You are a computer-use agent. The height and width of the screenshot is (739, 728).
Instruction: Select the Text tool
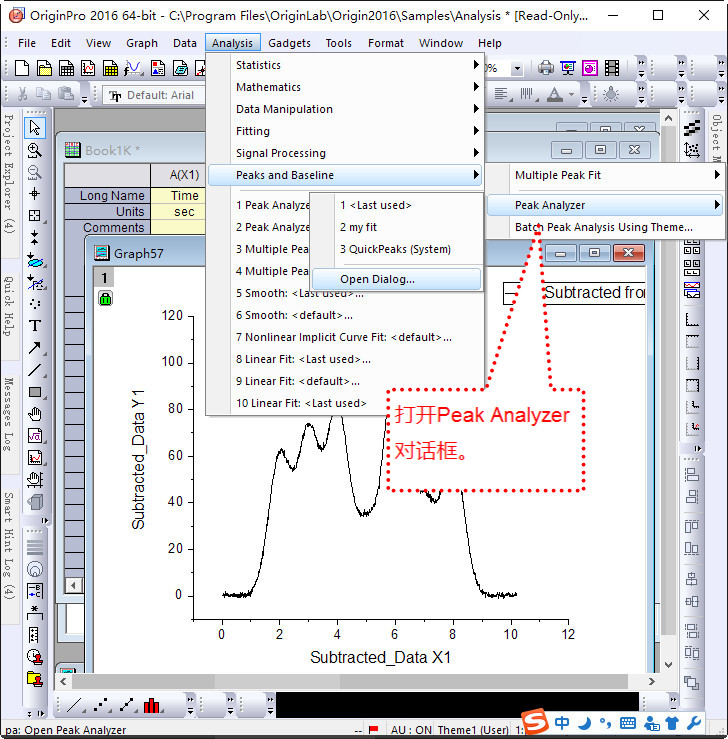pyautogui.click(x=35, y=326)
